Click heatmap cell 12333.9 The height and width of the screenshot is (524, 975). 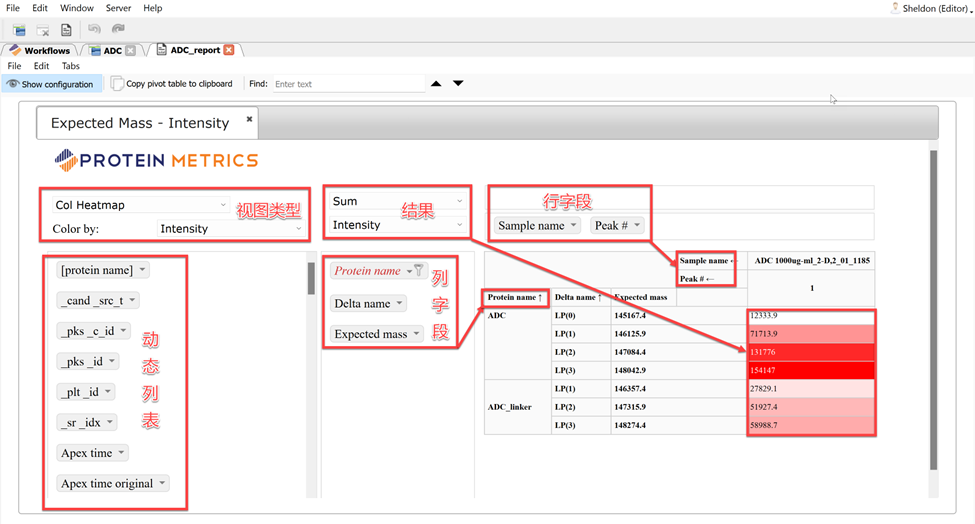pos(811,316)
